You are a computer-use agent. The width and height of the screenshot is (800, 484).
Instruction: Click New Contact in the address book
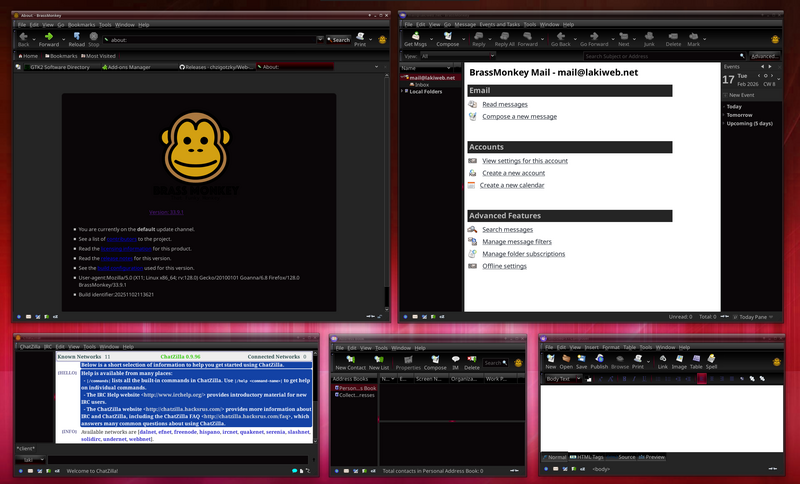point(348,362)
